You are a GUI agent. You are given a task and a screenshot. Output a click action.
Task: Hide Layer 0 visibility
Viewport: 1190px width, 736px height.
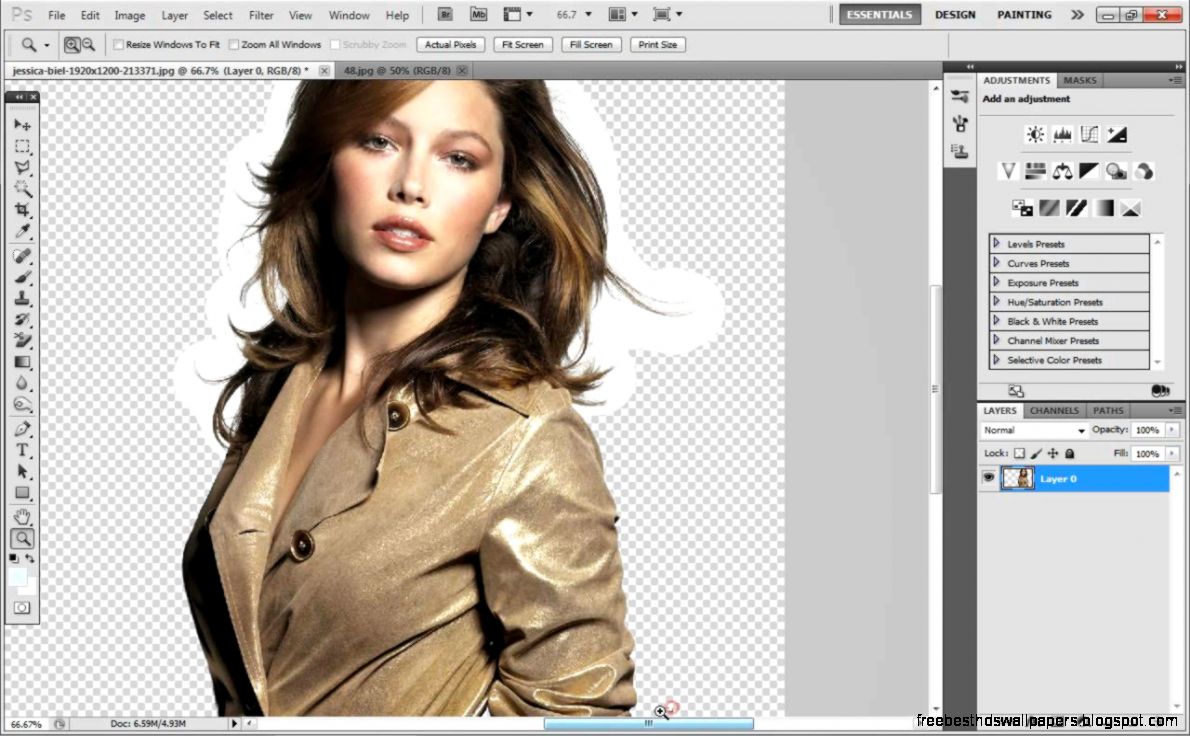(988, 478)
